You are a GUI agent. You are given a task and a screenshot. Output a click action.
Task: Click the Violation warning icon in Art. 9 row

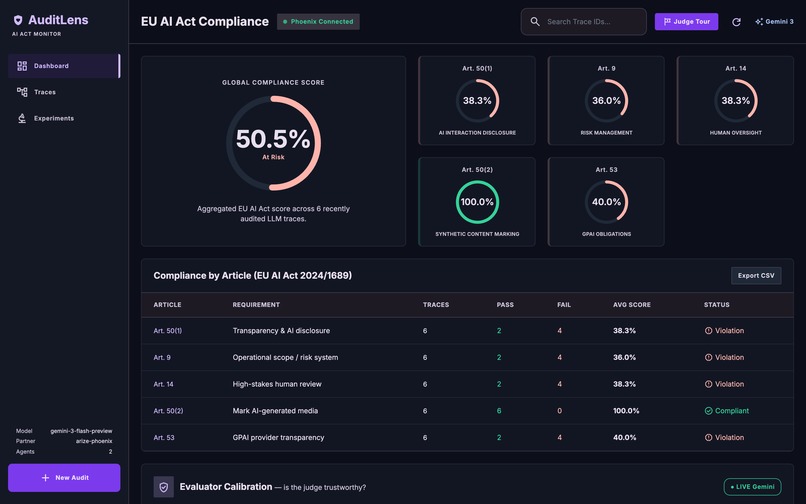point(708,357)
